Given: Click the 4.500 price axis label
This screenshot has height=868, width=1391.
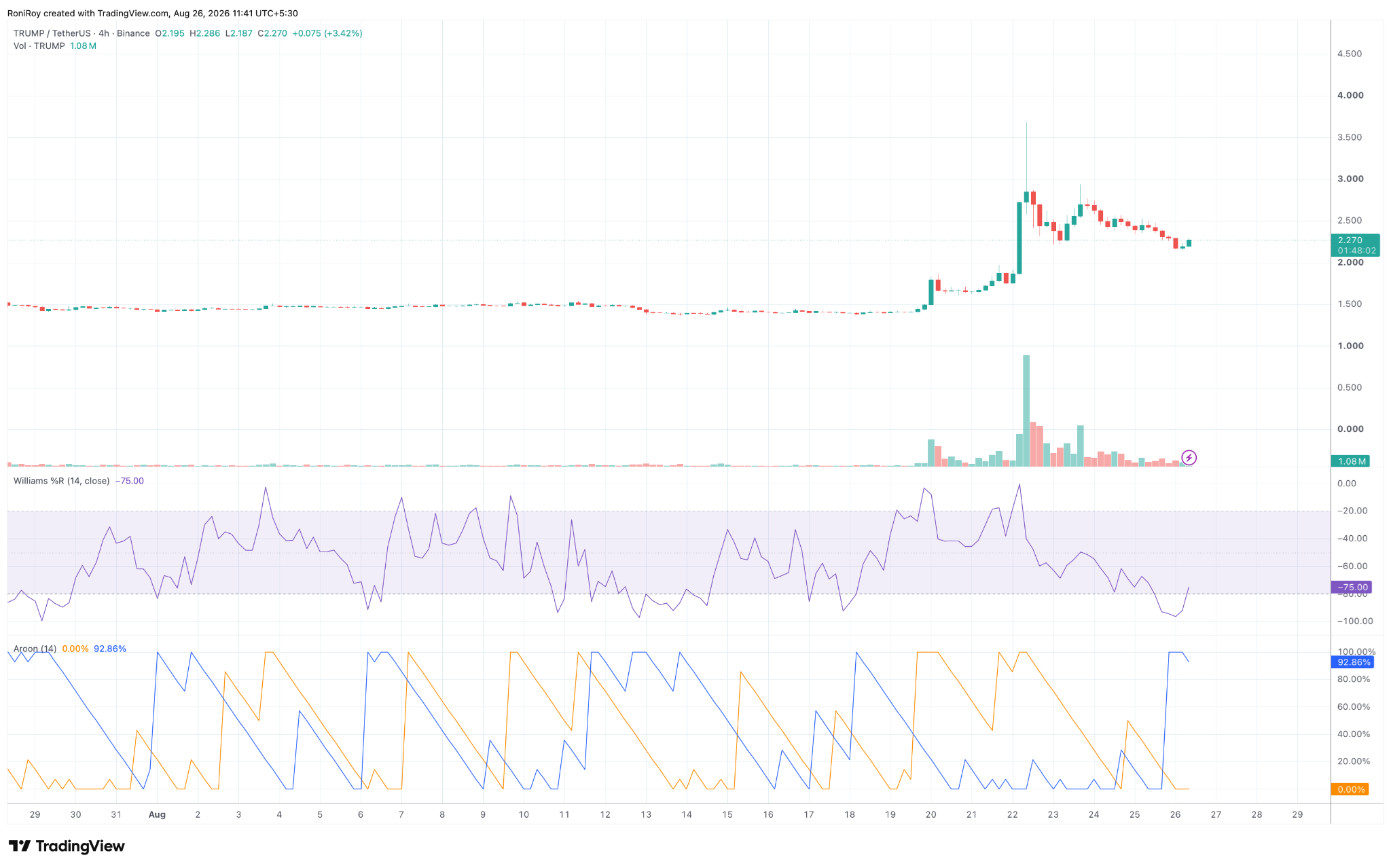Looking at the screenshot, I should (x=1350, y=54).
